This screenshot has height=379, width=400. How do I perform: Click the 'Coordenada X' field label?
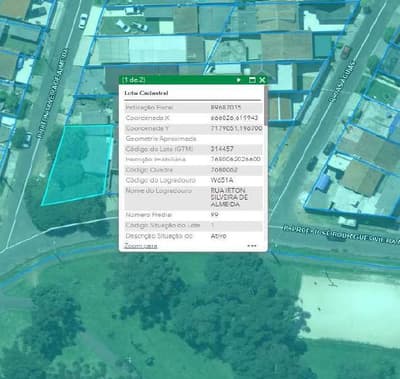click(x=148, y=118)
